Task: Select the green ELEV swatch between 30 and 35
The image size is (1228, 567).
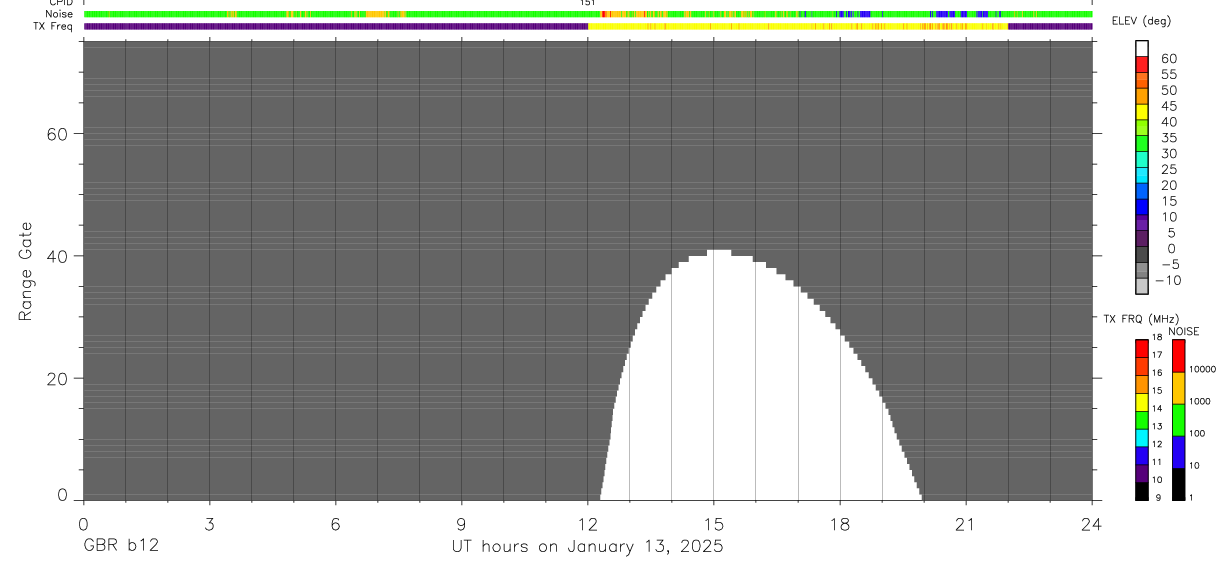Action: 1142,144
